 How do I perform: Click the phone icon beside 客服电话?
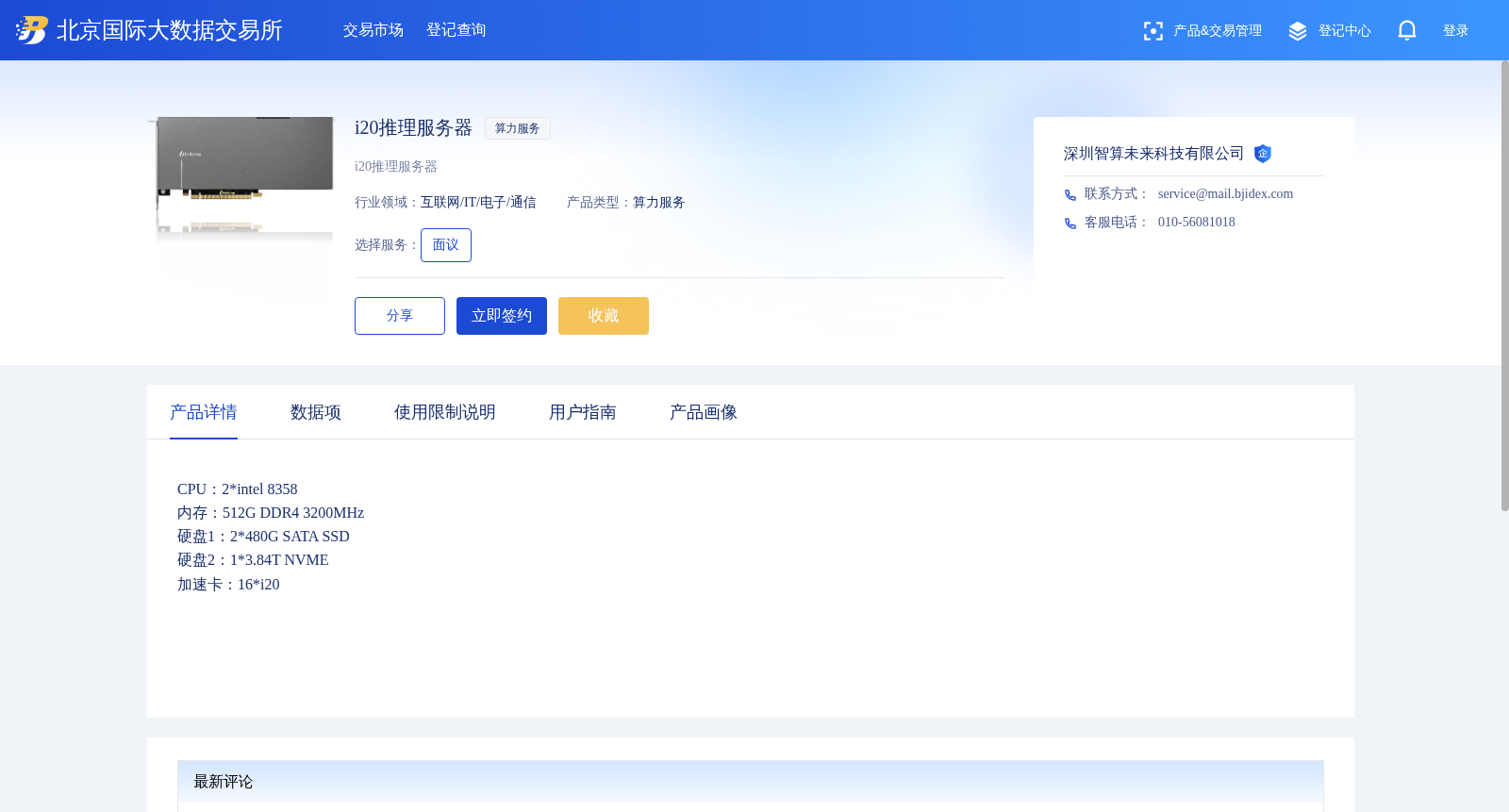click(1070, 224)
